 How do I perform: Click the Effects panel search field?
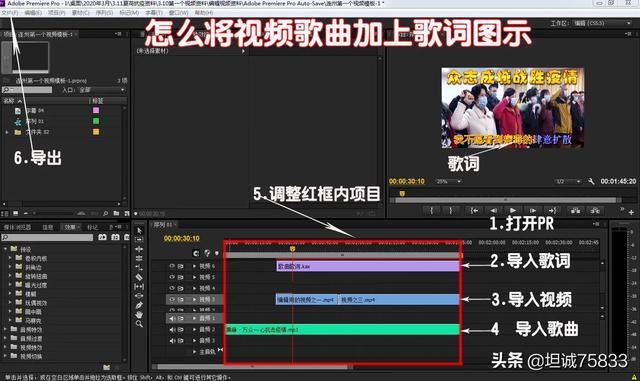[x=47, y=237]
